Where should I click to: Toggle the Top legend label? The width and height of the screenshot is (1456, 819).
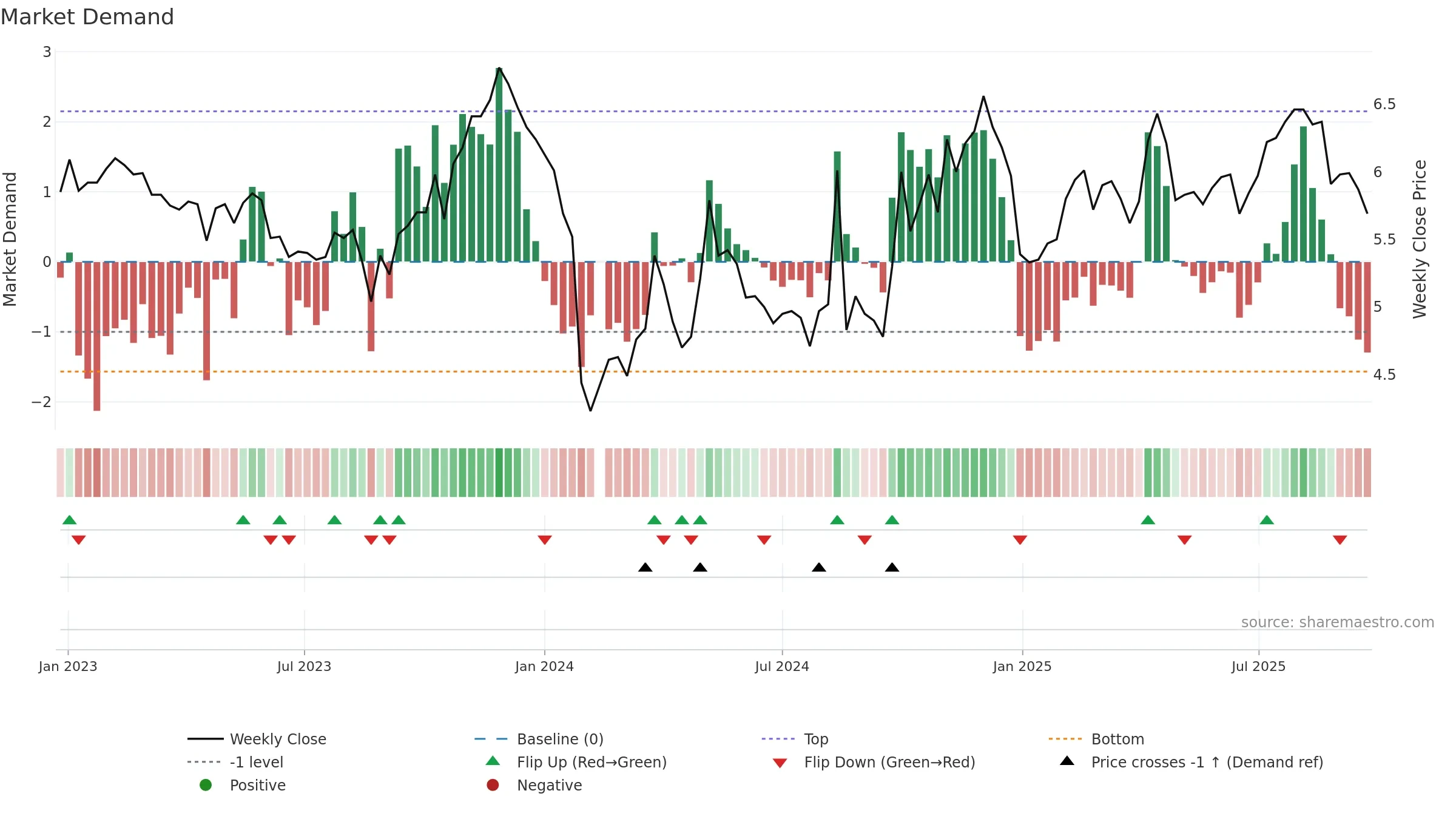click(x=816, y=739)
